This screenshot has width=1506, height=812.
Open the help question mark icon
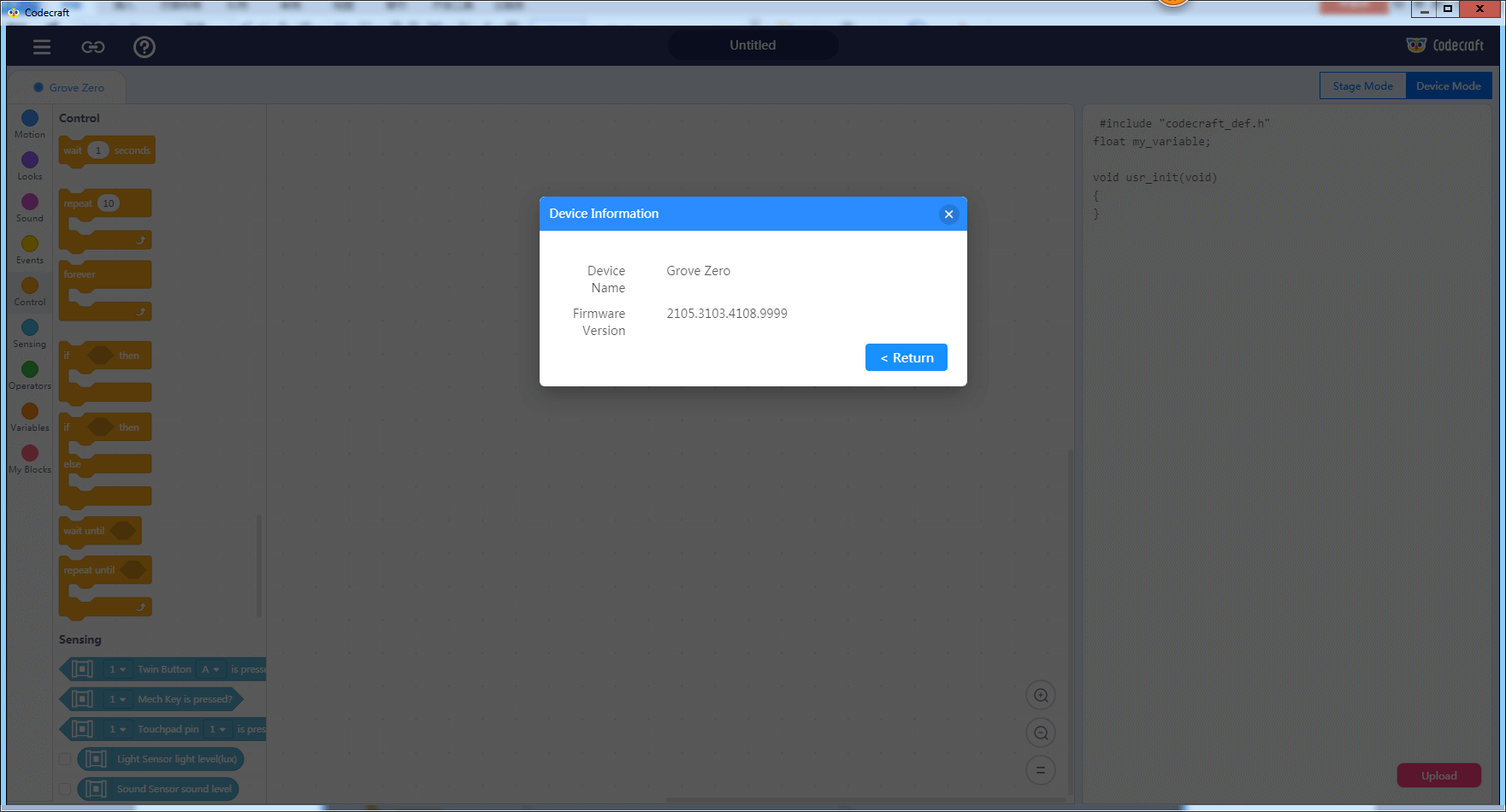coord(145,47)
